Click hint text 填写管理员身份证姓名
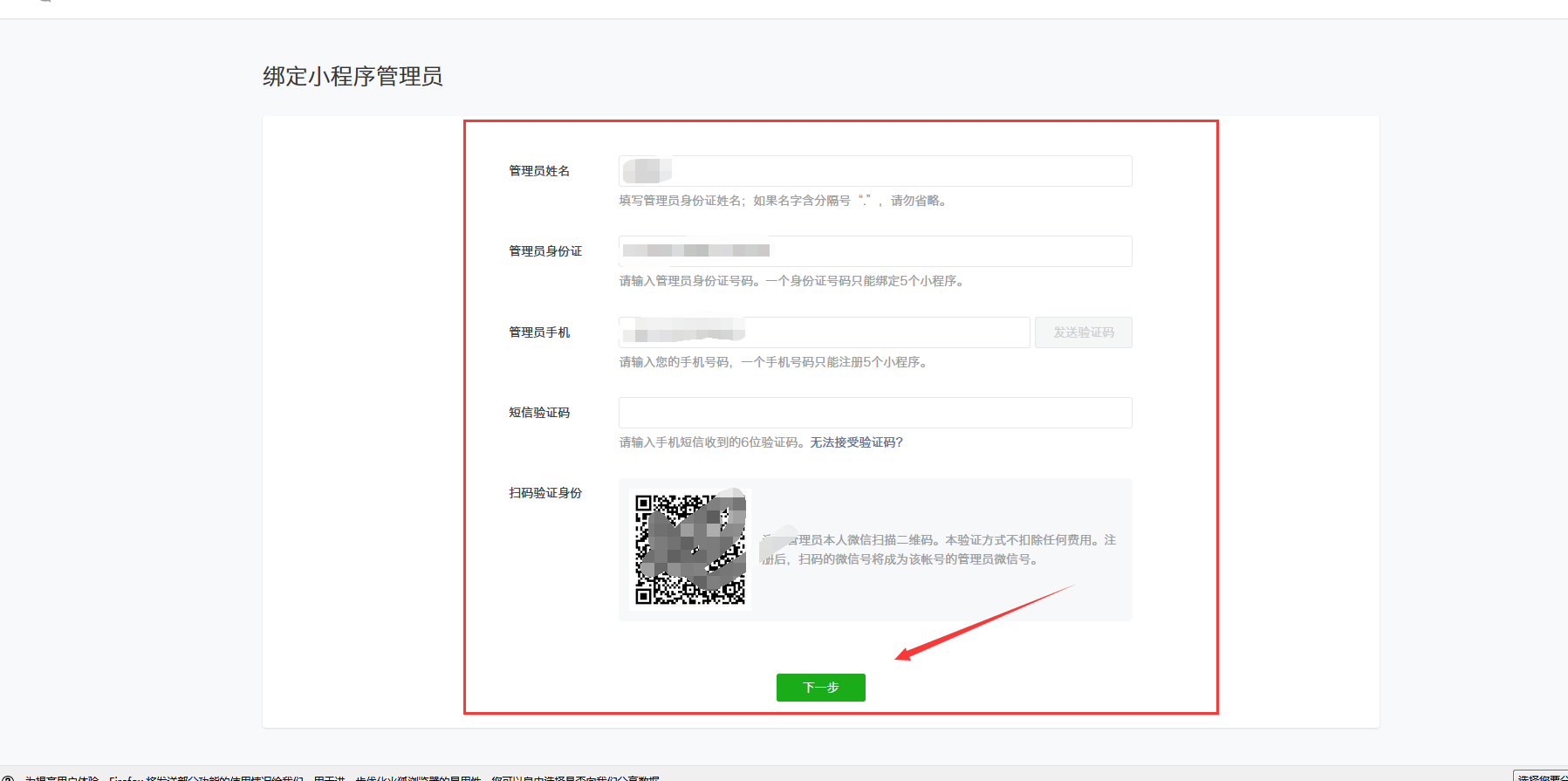 (784, 201)
